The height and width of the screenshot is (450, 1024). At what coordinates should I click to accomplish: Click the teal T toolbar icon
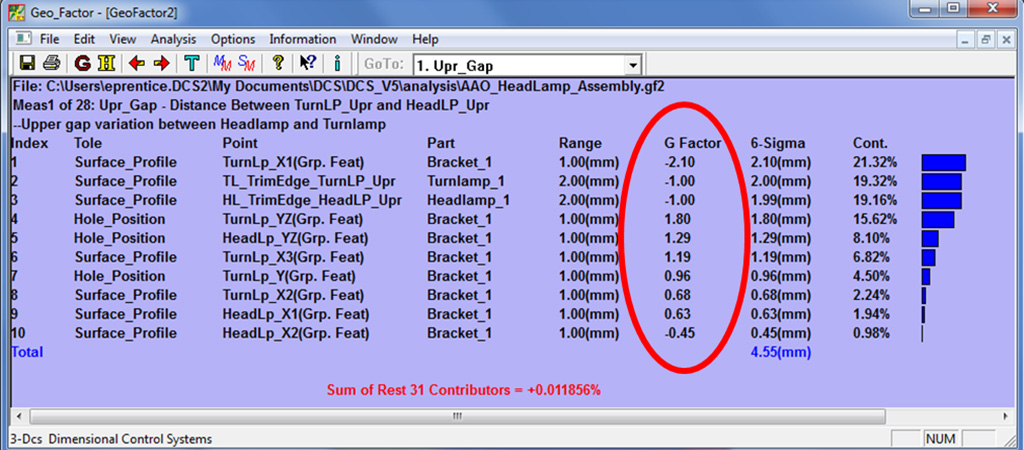point(192,64)
